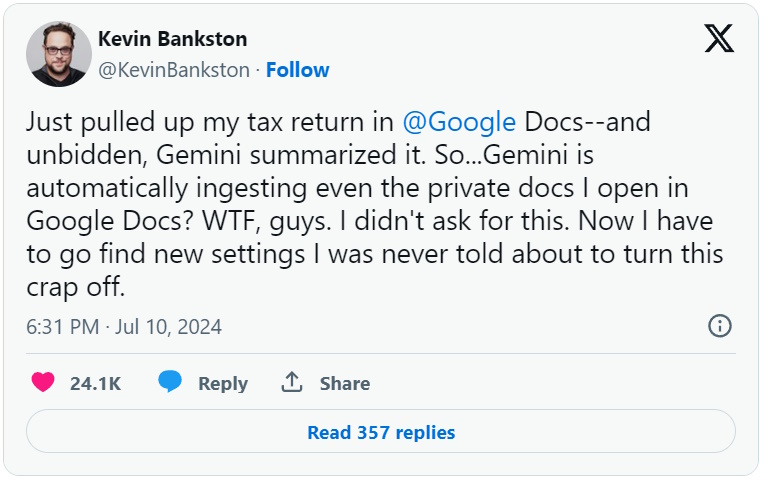Click the Kevin Bankston display name
This screenshot has height=482, width=762.
pyautogui.click(x=173, y=40)
